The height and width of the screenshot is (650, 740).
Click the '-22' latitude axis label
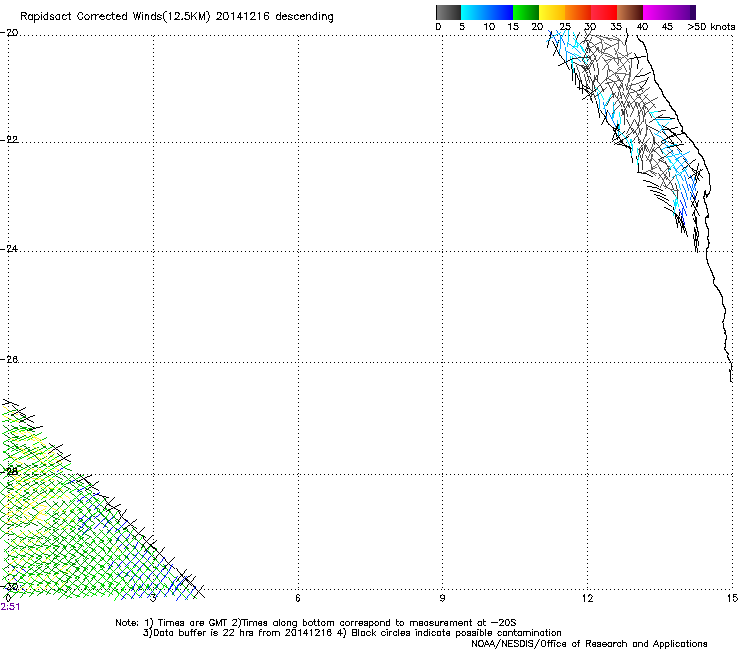click(x=10, y=140)
